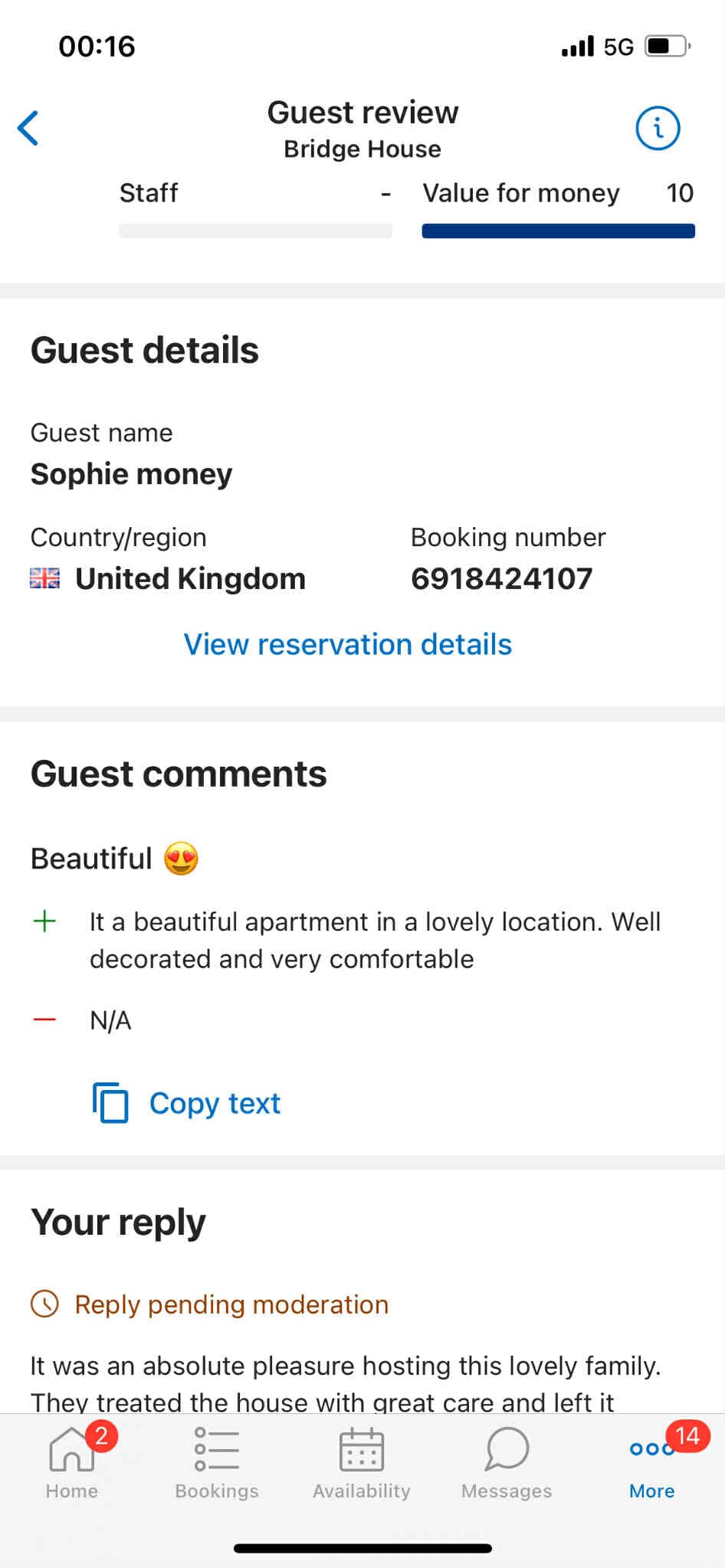Open the info circle icon
Image resolution: width=725 pixels, height=1568 pixels.
[x=658, y=128]
